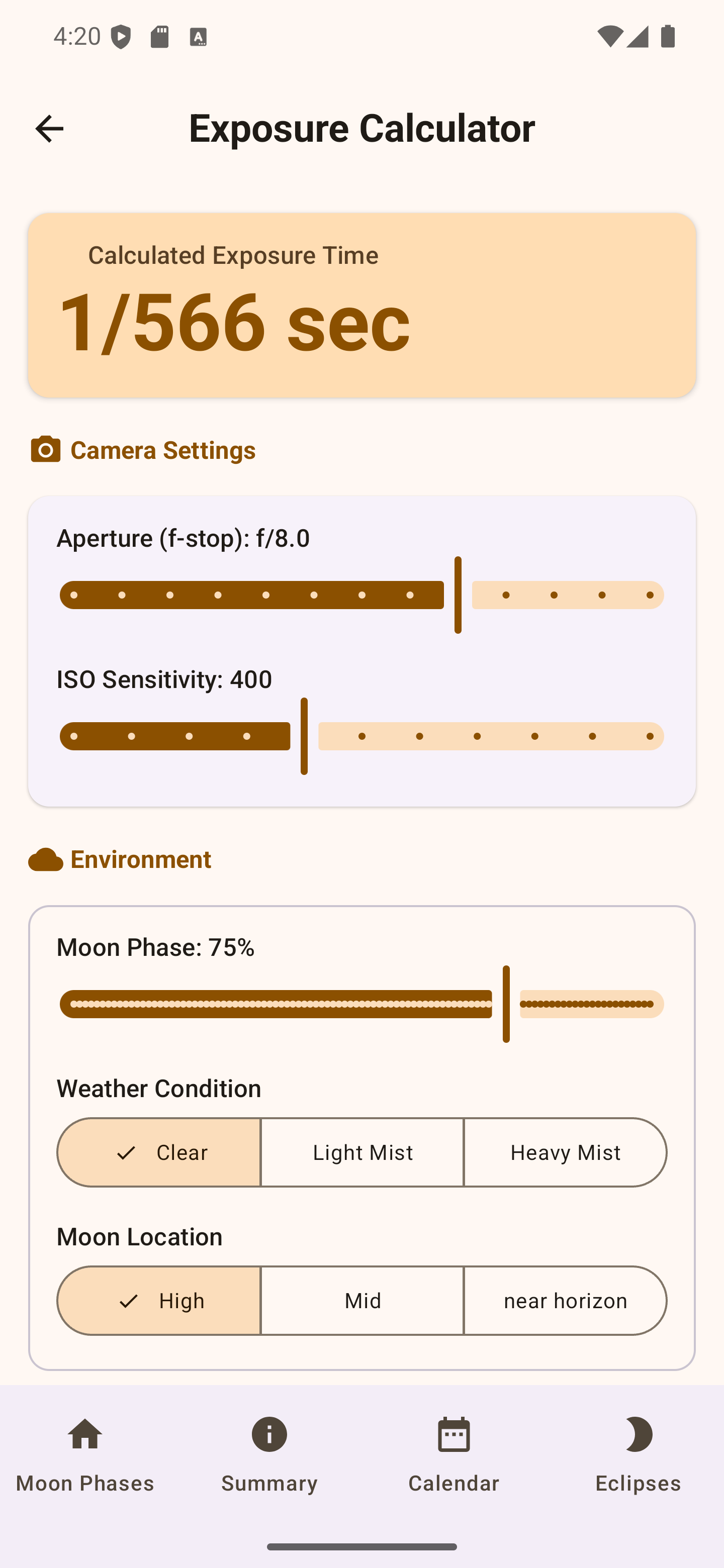Tap the Calendar icon in bottom bar

454,1435
